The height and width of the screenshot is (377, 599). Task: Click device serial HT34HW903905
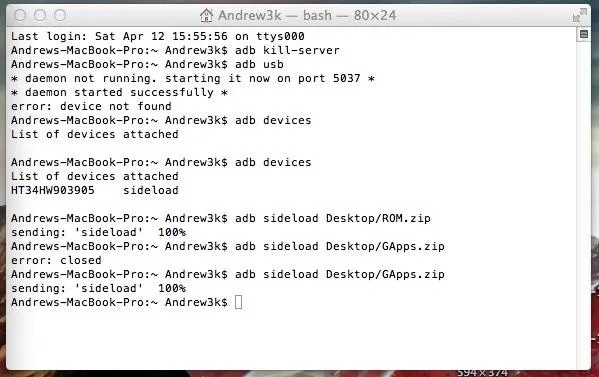tap(53, 190)
